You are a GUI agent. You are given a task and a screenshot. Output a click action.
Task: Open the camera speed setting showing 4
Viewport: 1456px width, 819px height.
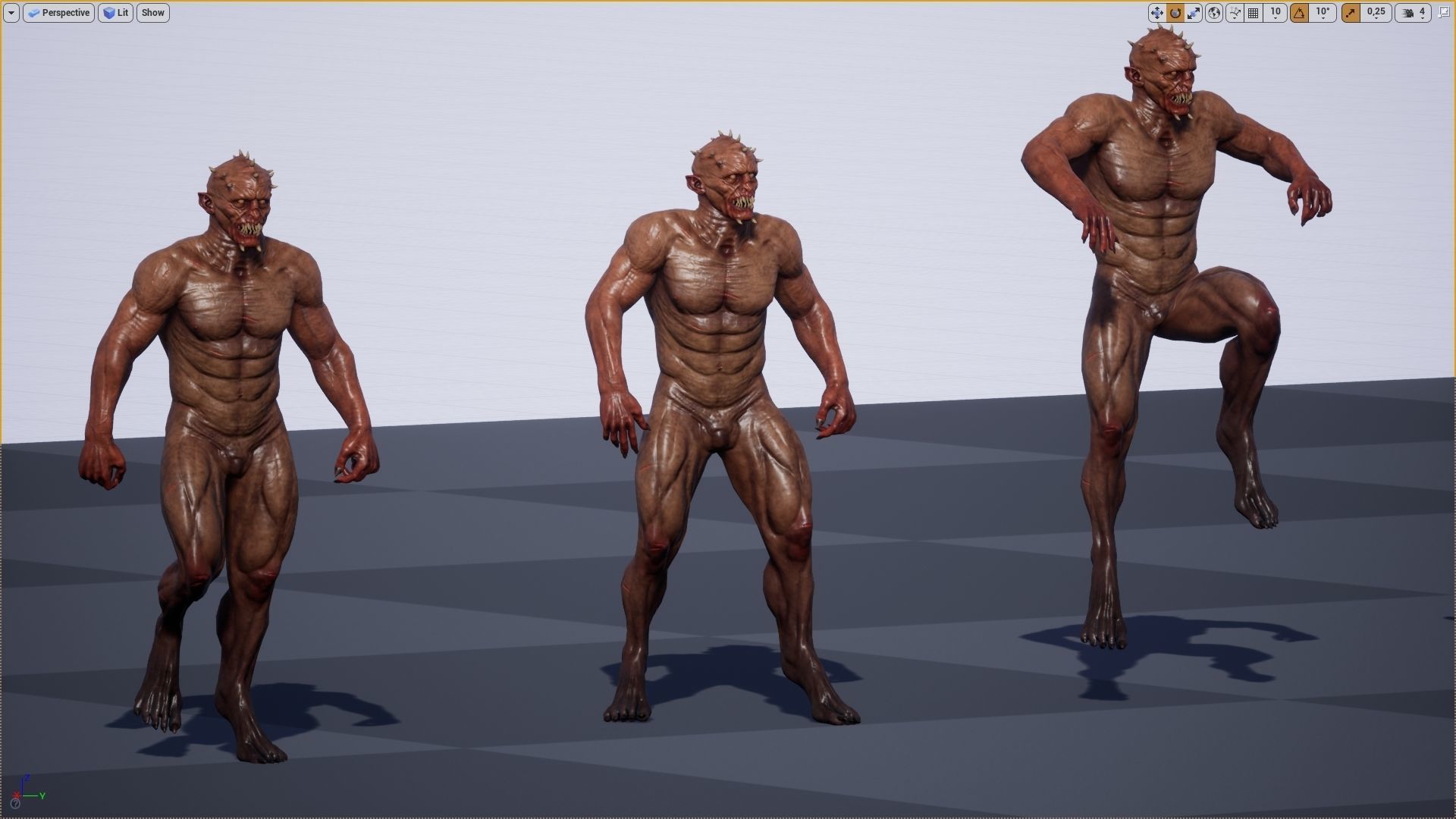[1414, 13]
